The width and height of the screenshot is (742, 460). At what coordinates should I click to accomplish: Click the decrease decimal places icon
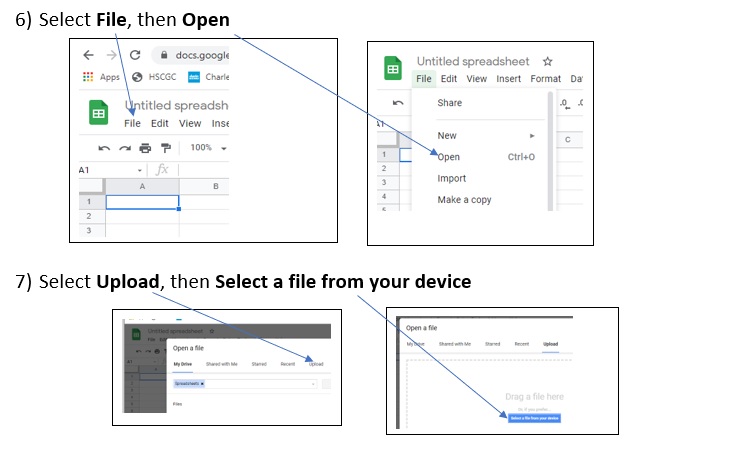point(565,103)
